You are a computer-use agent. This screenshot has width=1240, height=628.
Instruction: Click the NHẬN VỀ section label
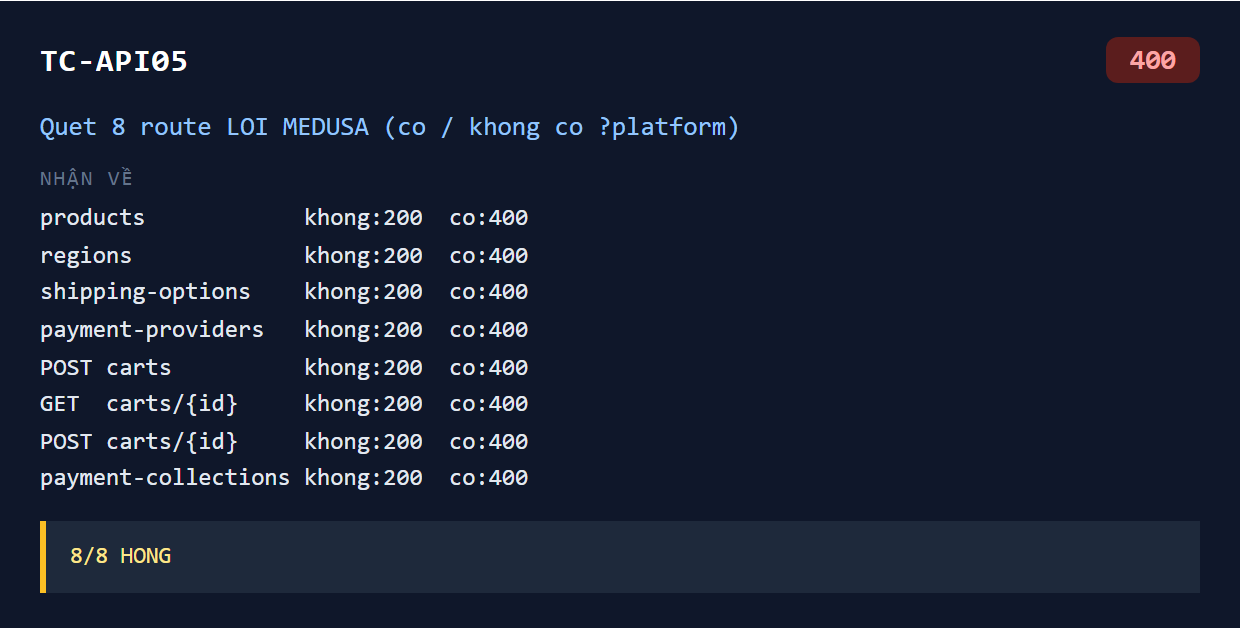pyautogui.click(x=86, y=179)
